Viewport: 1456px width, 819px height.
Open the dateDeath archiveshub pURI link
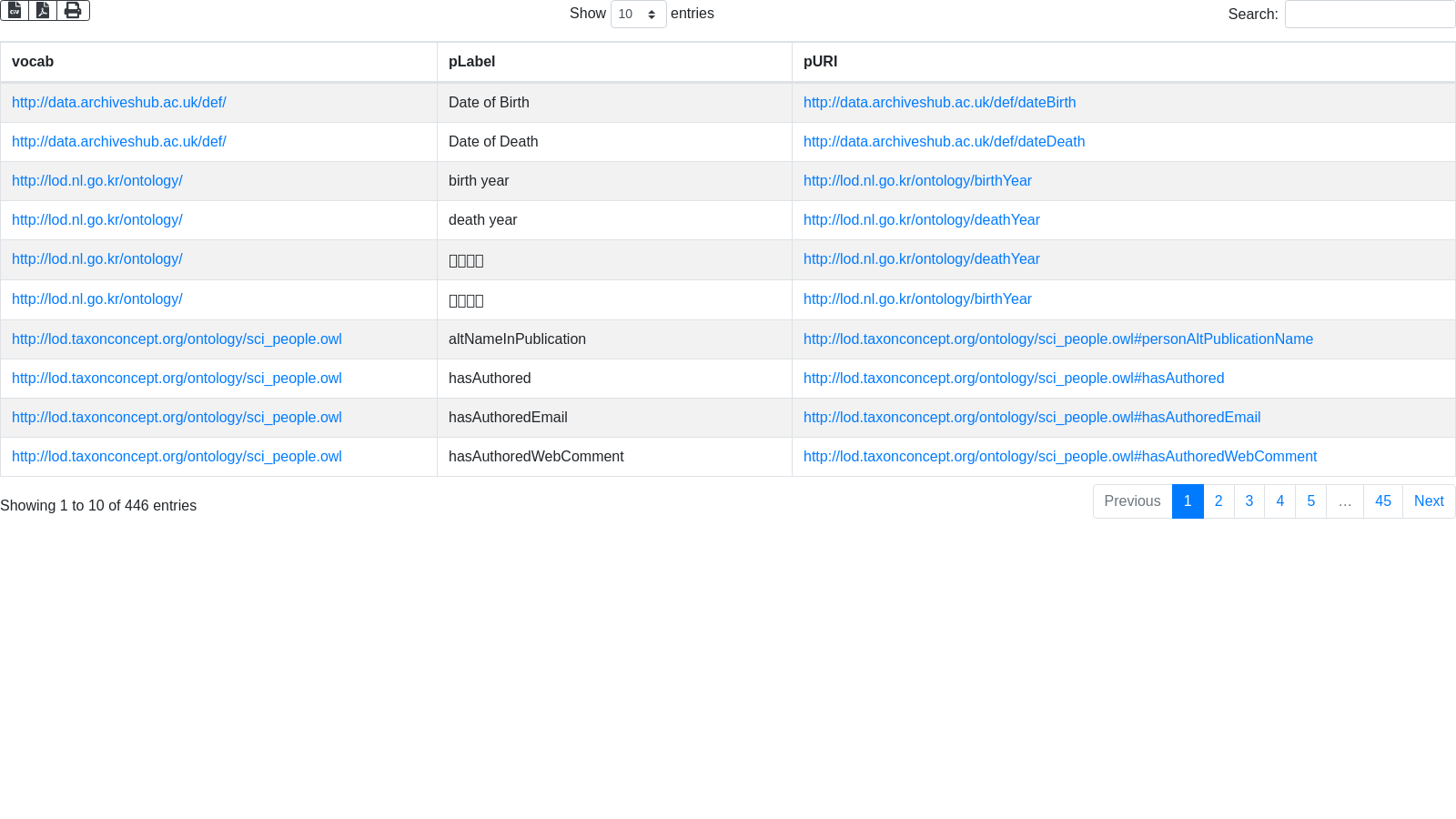[x=944, y=142]
